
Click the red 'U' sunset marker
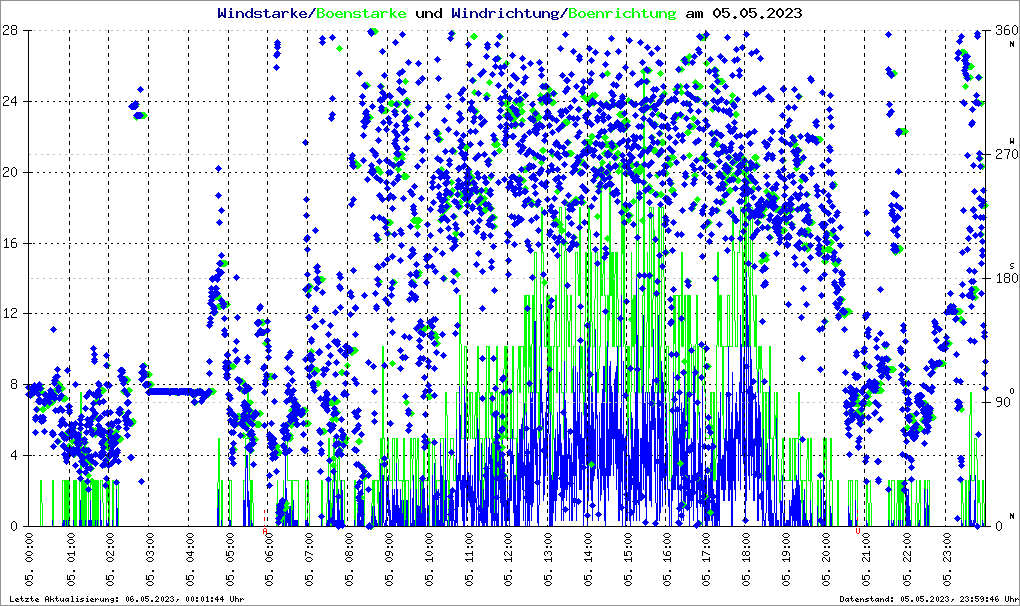pos(857,531)
